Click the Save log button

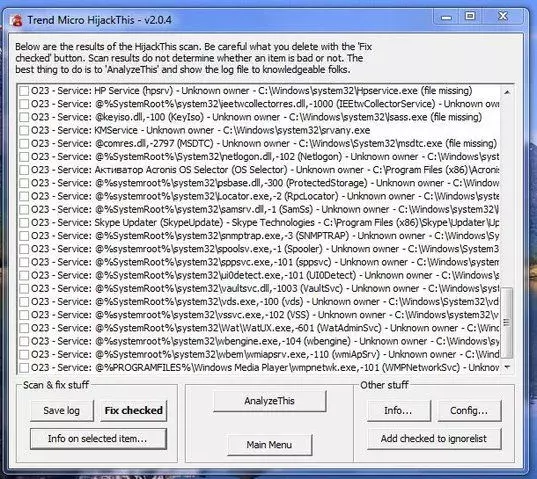tap(62, 411)
